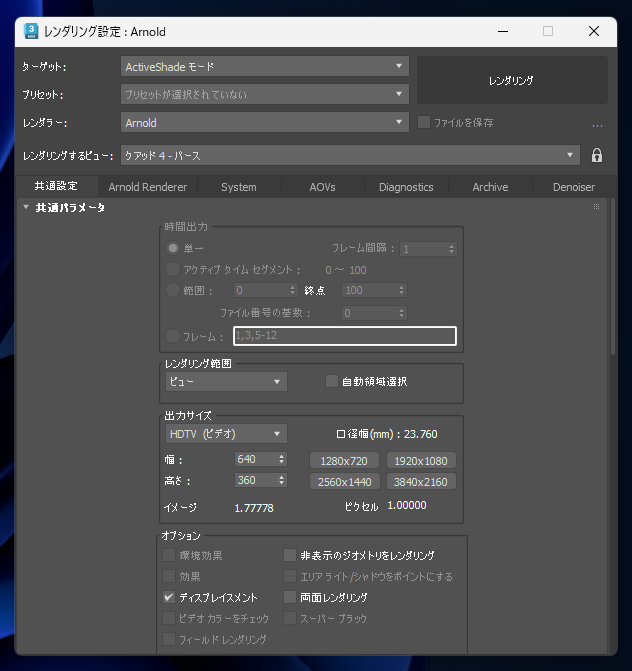Toggle the フィールド レンダリング checkbox
The height and width of the screenshot is (671, 632).
pyautogui.click(x=169, y=639)
